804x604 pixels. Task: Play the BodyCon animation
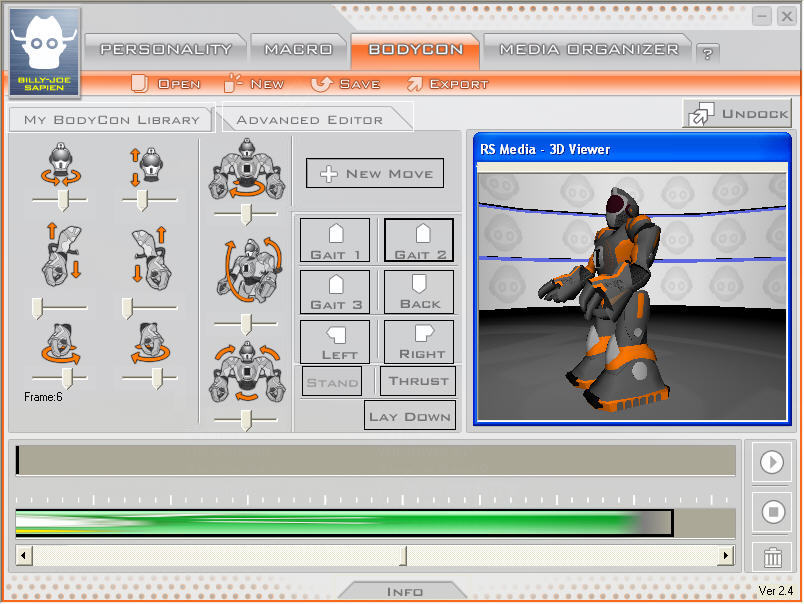(x=772, y=462)
